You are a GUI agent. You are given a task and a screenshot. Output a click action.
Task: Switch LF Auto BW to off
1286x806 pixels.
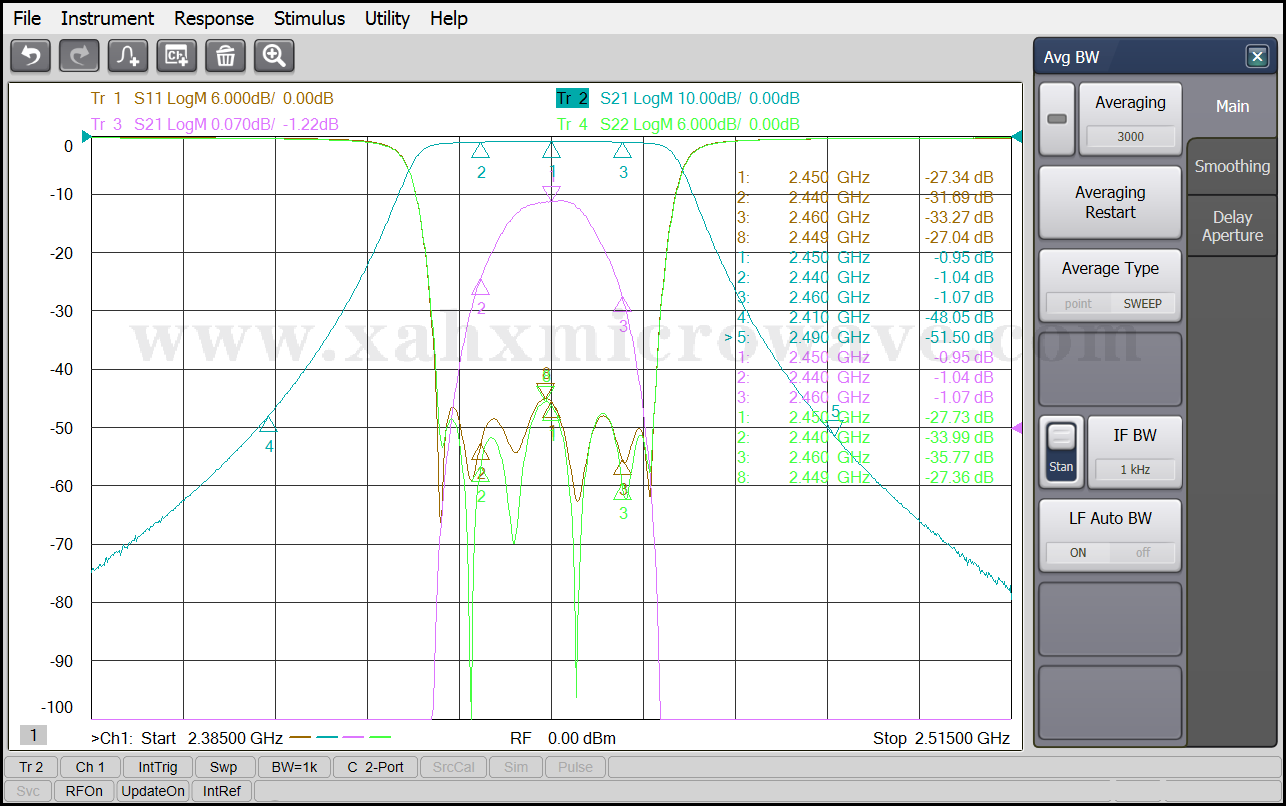pos(1142,552)
